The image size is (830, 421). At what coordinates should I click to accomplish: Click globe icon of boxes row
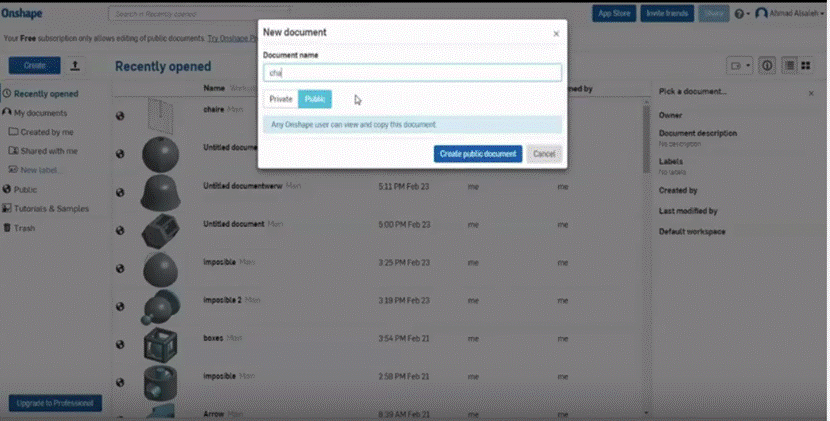tap(120, 344)
